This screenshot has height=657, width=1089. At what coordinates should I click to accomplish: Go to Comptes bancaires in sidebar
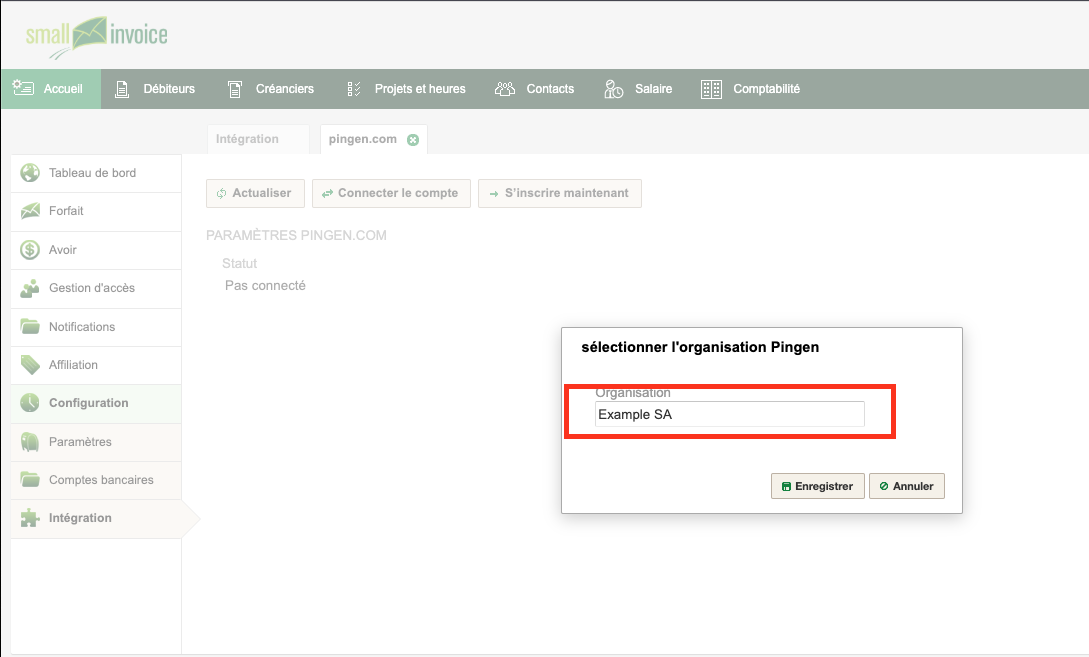(96, 480)
